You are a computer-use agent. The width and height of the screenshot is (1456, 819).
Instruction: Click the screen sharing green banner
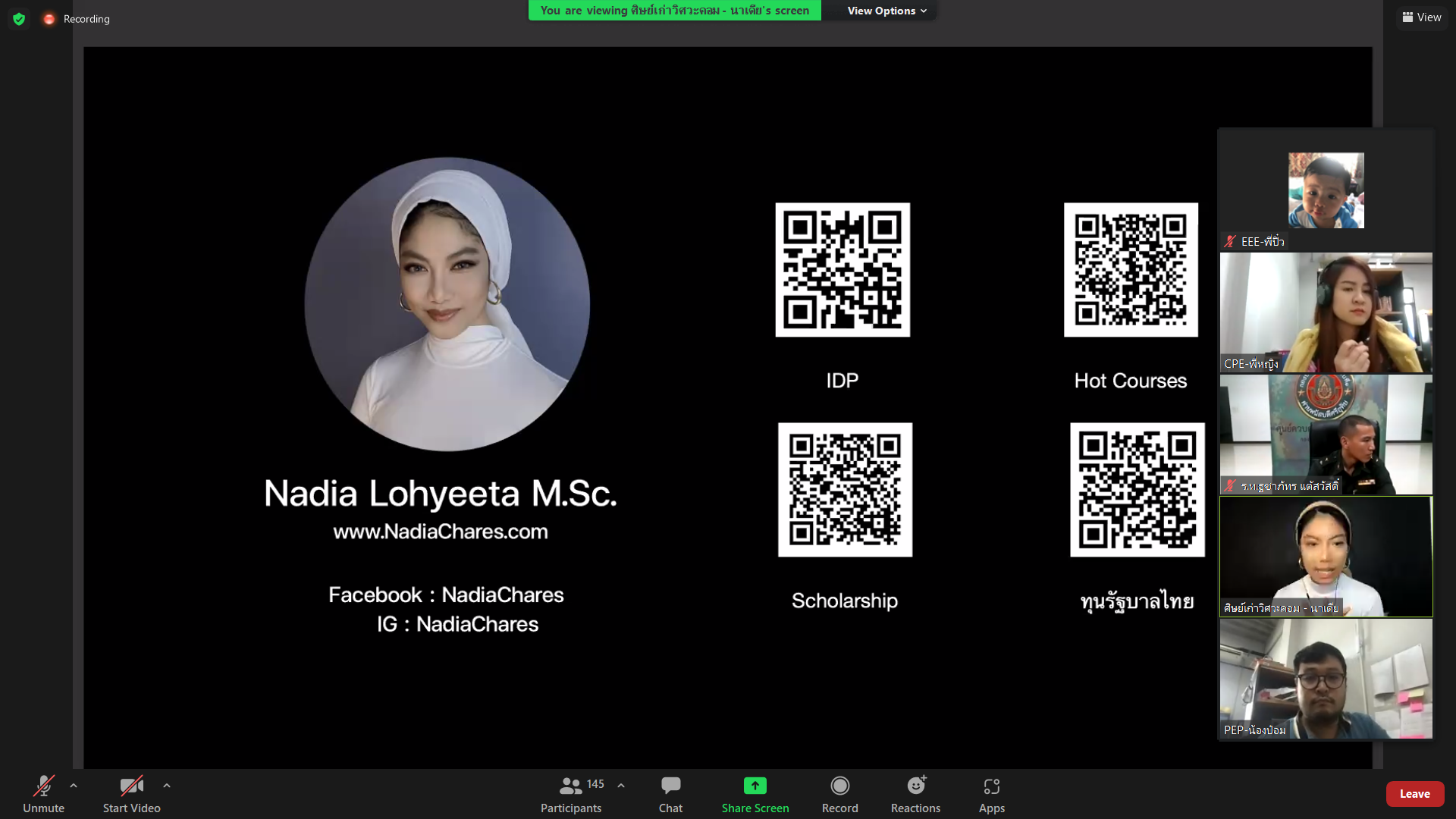point(674,11)
